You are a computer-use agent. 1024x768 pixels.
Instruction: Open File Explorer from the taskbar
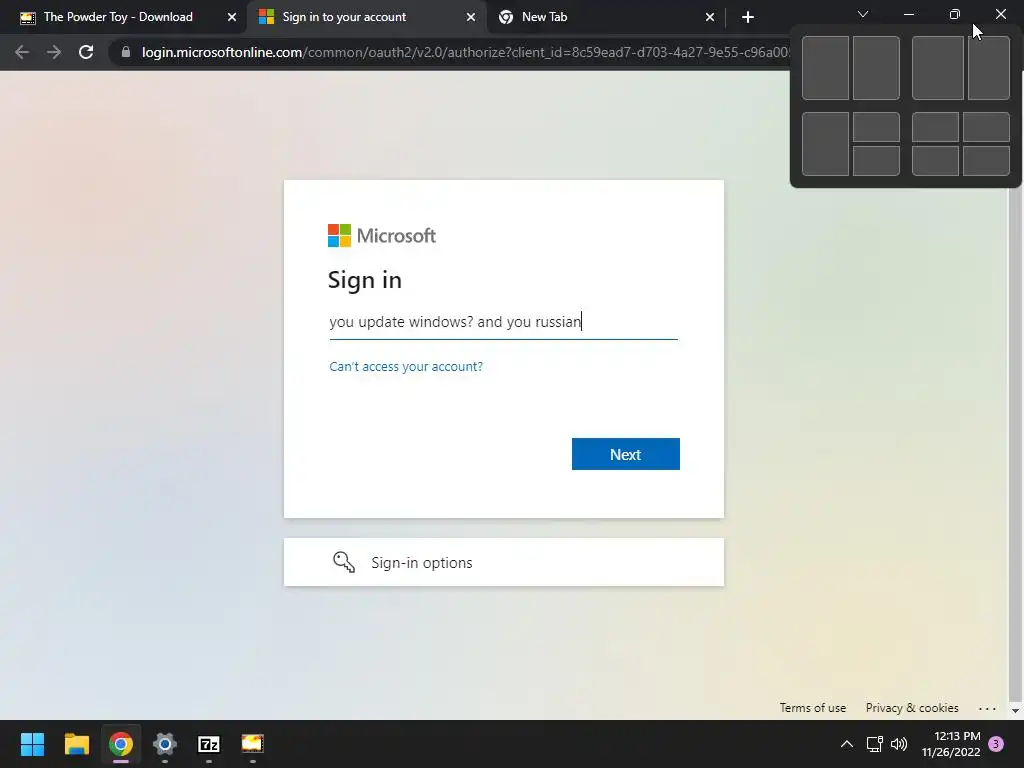pyautogui.click(x=76, y=744)
